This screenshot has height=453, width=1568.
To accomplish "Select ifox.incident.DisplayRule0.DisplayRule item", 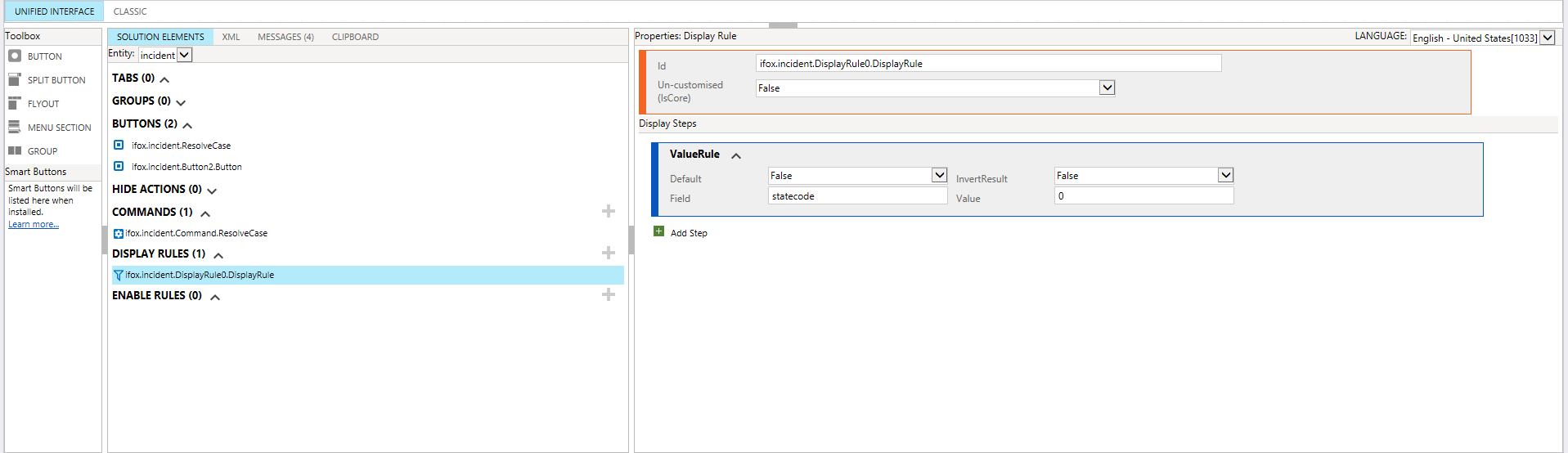I will (x=367, y=275).
